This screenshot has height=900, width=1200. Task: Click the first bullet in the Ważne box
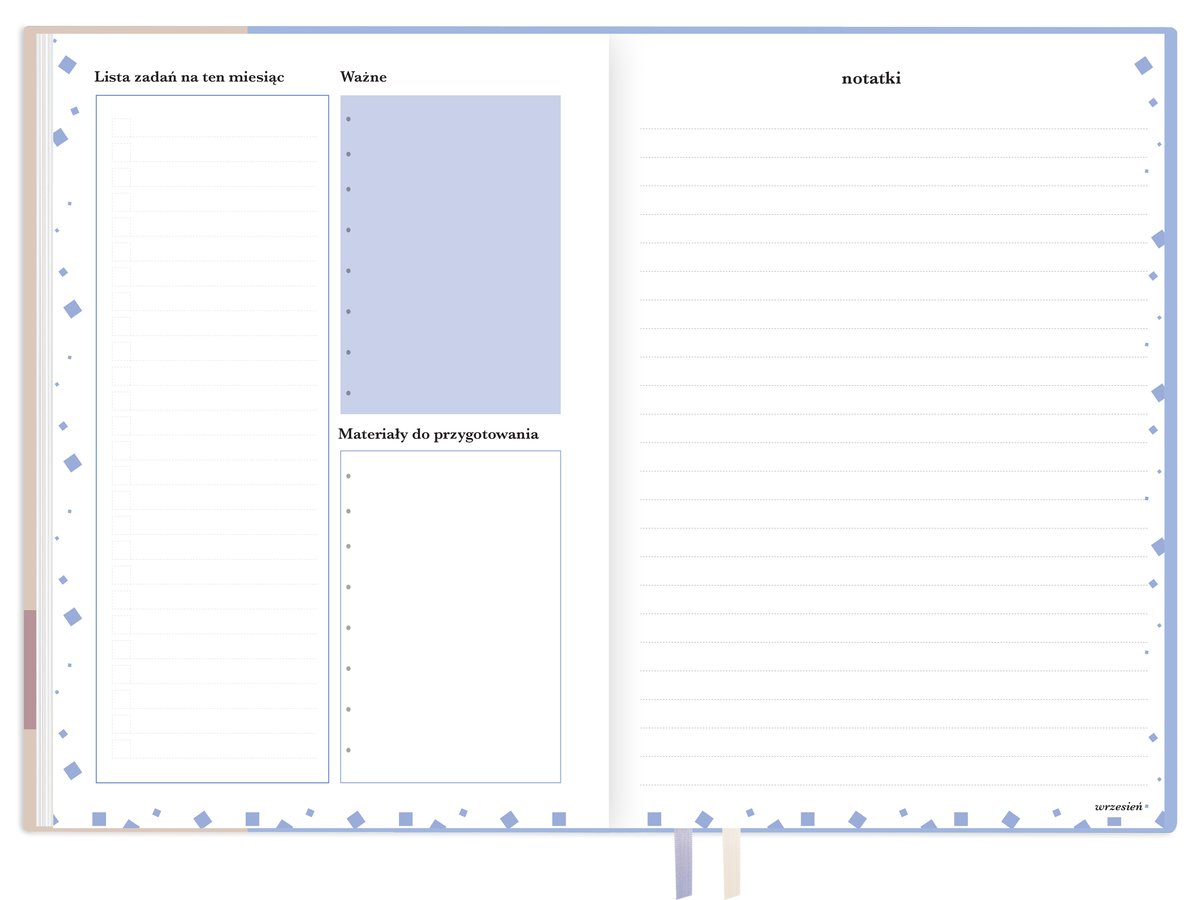tap(348, 119)
